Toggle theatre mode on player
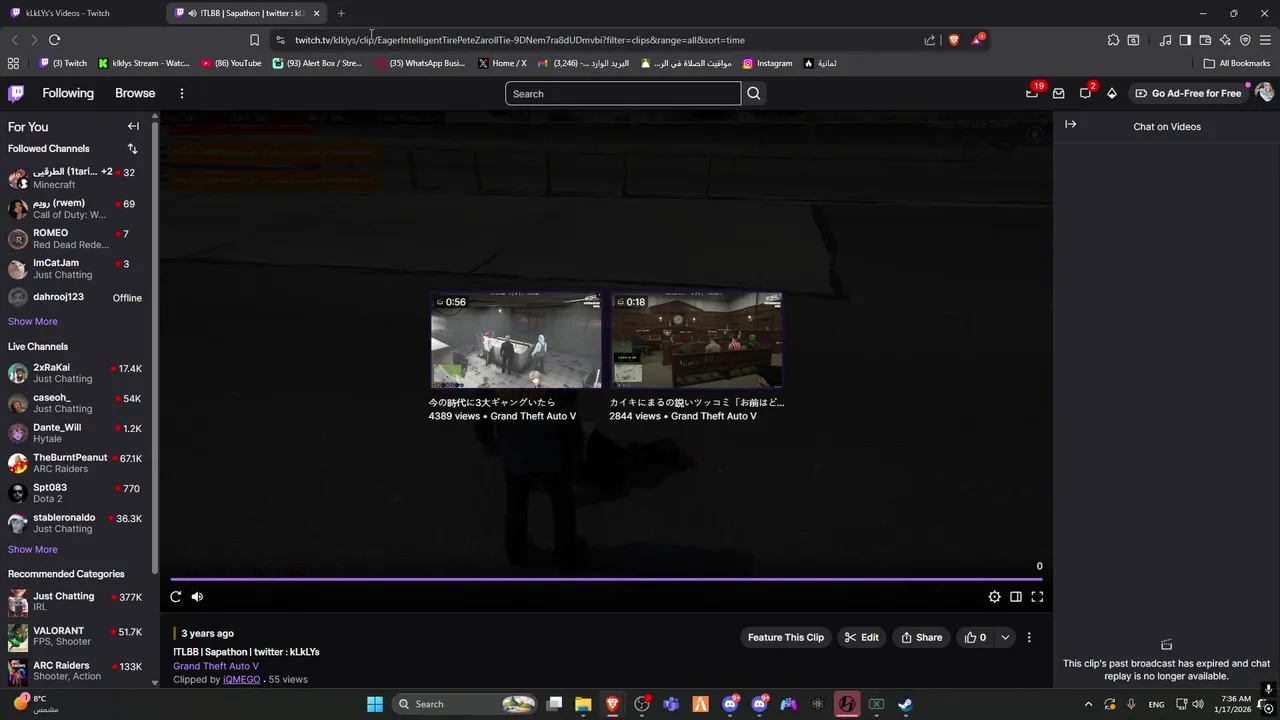 pyautogui.click(x=1016, y=597)
